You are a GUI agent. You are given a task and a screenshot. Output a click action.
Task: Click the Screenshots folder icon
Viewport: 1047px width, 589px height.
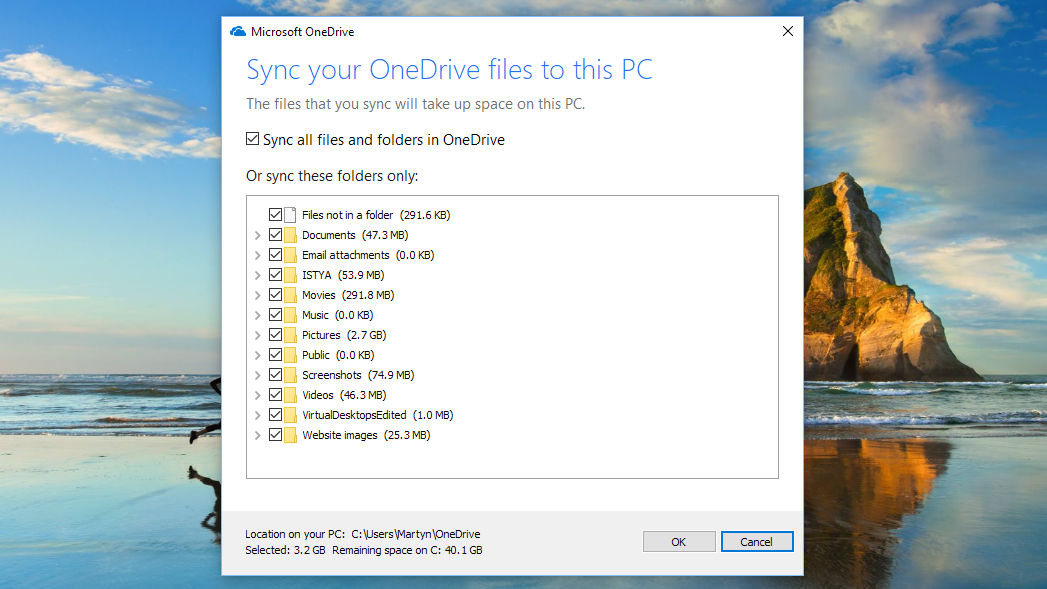[x=291, y=375]
